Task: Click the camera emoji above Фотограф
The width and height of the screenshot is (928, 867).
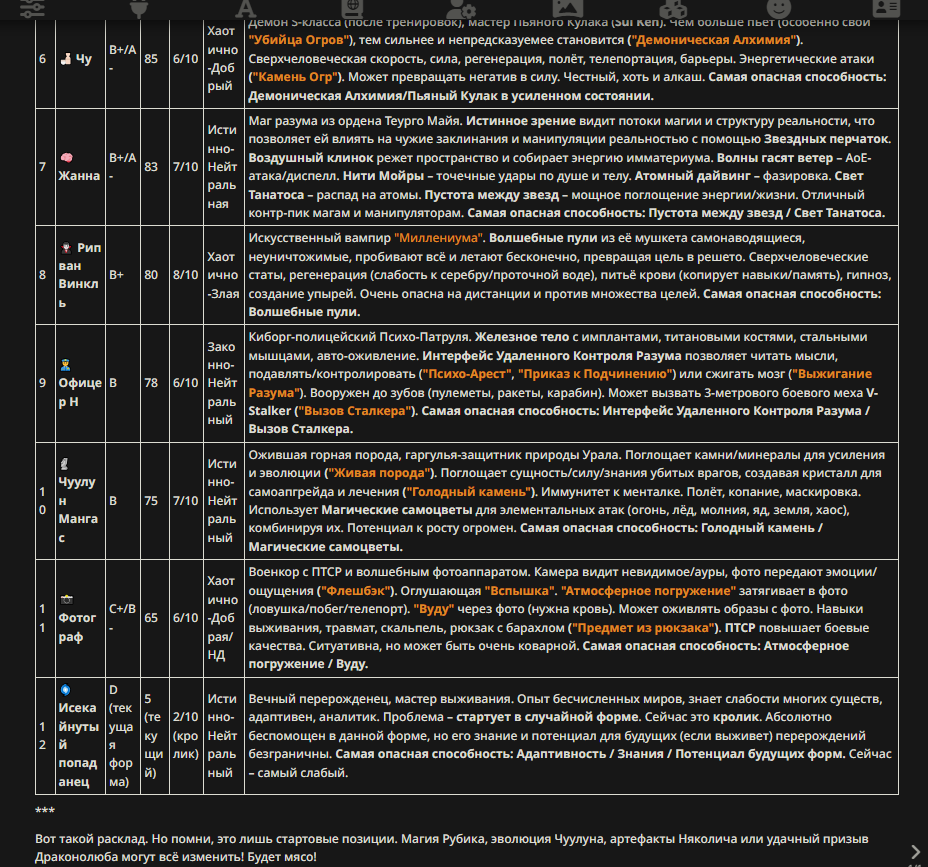Action: point(66,600)
